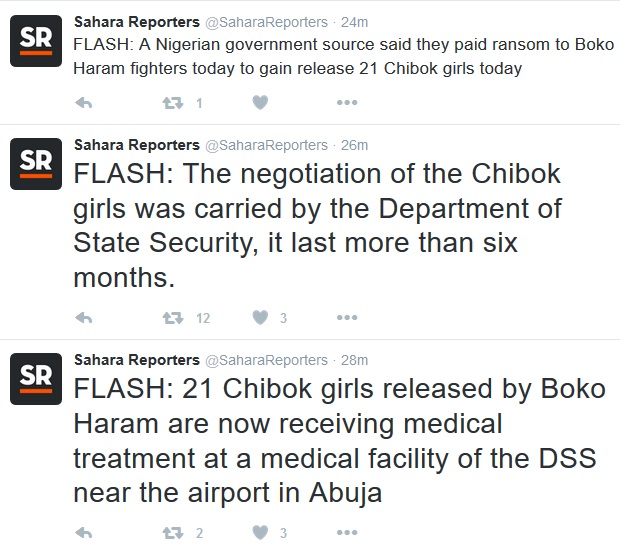Open more options on medical treatment tweet
Screen dimensions: 620x549
[x=347, y=533]
